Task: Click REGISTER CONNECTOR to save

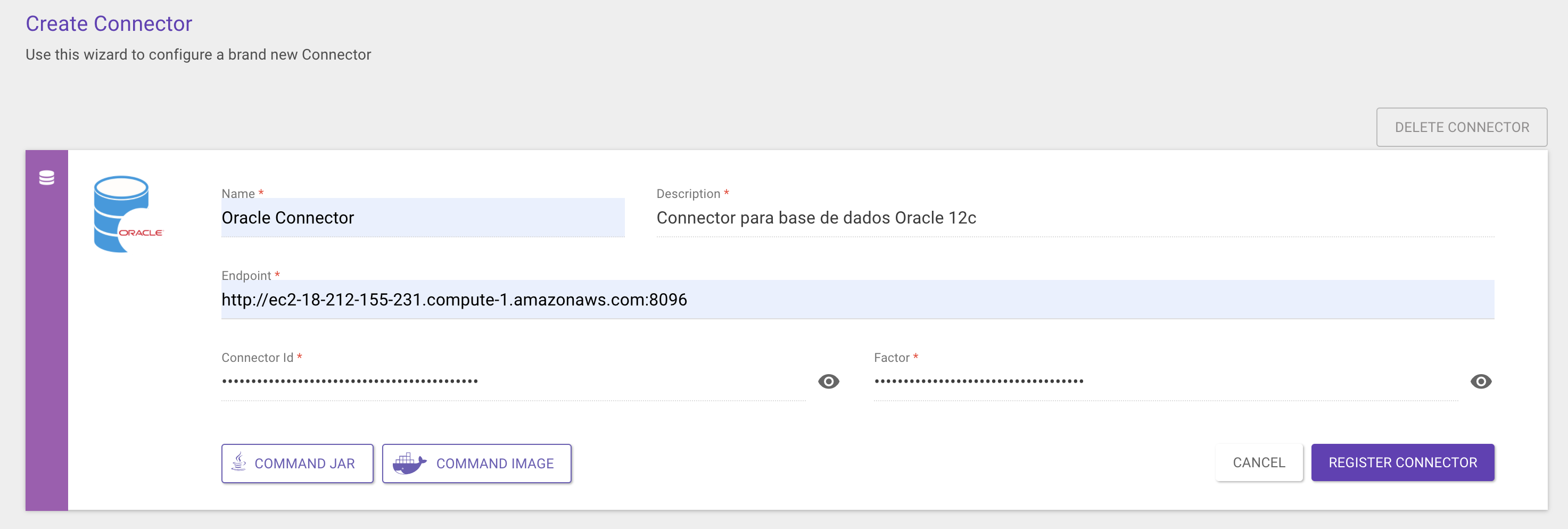Action: pos(1402,462)
